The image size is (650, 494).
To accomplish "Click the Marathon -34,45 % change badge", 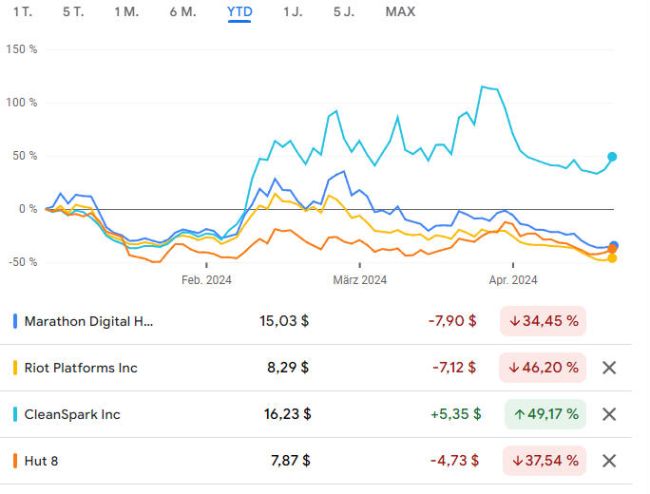I will click(543, 321).
